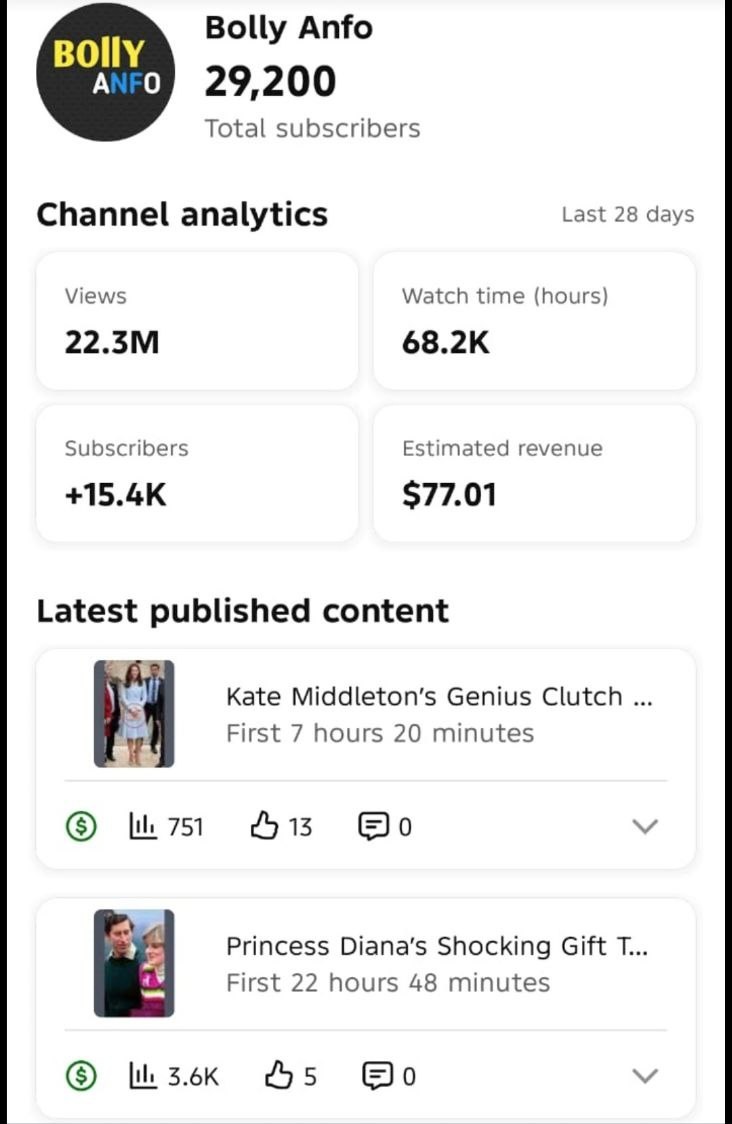This screenshot has width=732, height=1124.
Task: Tap the Bolly Anfo channel avatar
Action: click(x=106, y=72)
